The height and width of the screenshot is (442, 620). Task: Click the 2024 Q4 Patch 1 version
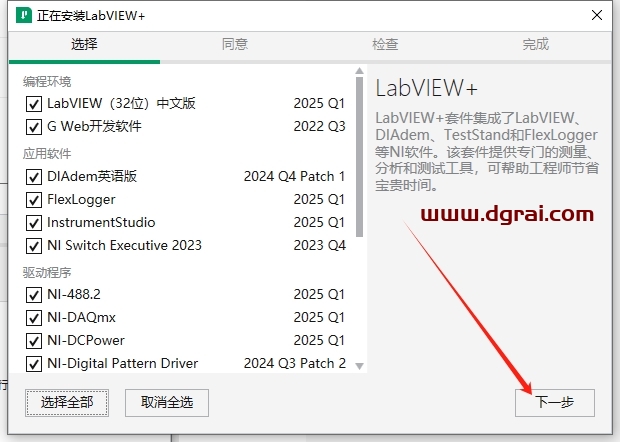294,176
